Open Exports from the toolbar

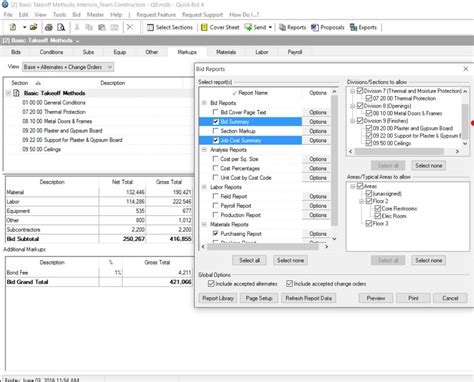363,27
